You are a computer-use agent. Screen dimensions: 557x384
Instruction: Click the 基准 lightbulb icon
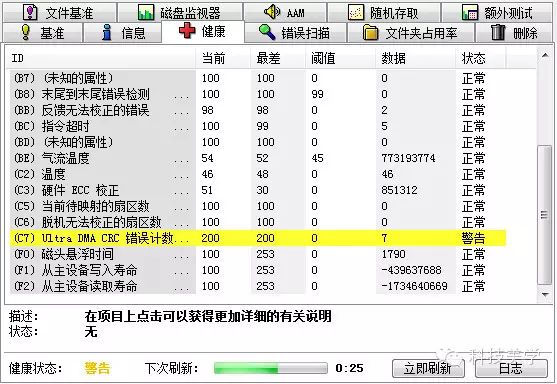point(26,32)
